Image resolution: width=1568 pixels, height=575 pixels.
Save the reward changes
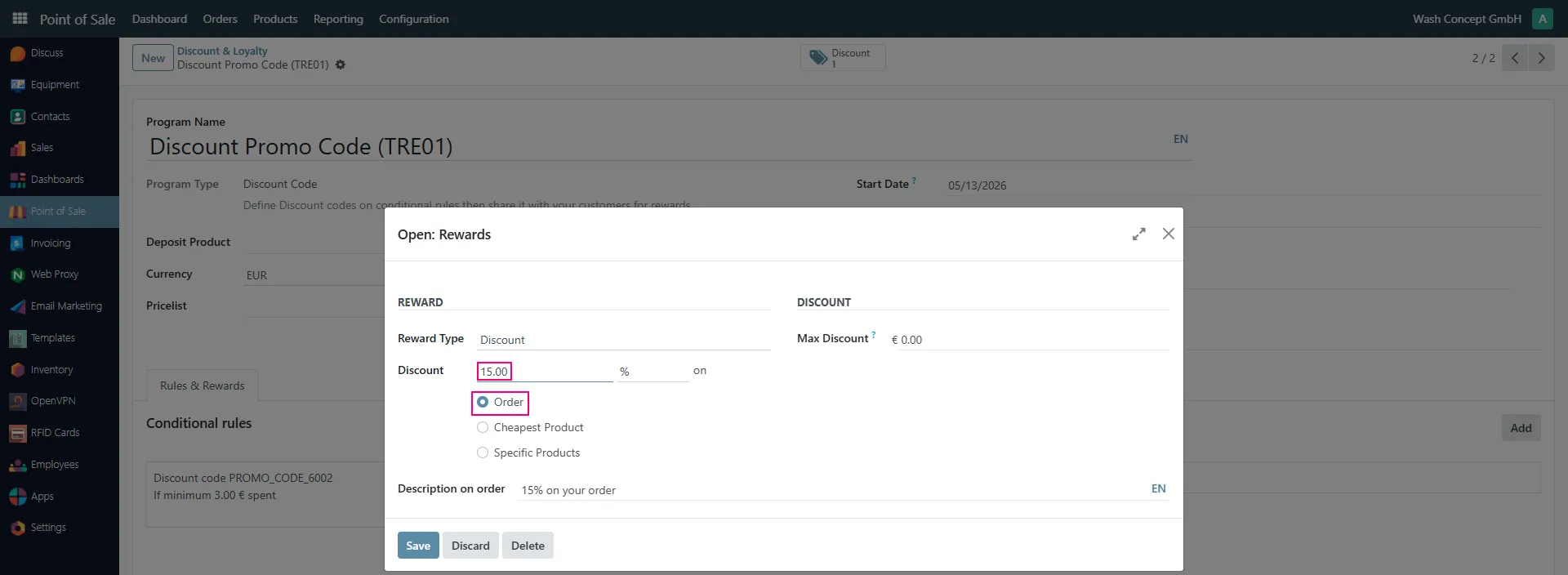click(x=418, y=546)
